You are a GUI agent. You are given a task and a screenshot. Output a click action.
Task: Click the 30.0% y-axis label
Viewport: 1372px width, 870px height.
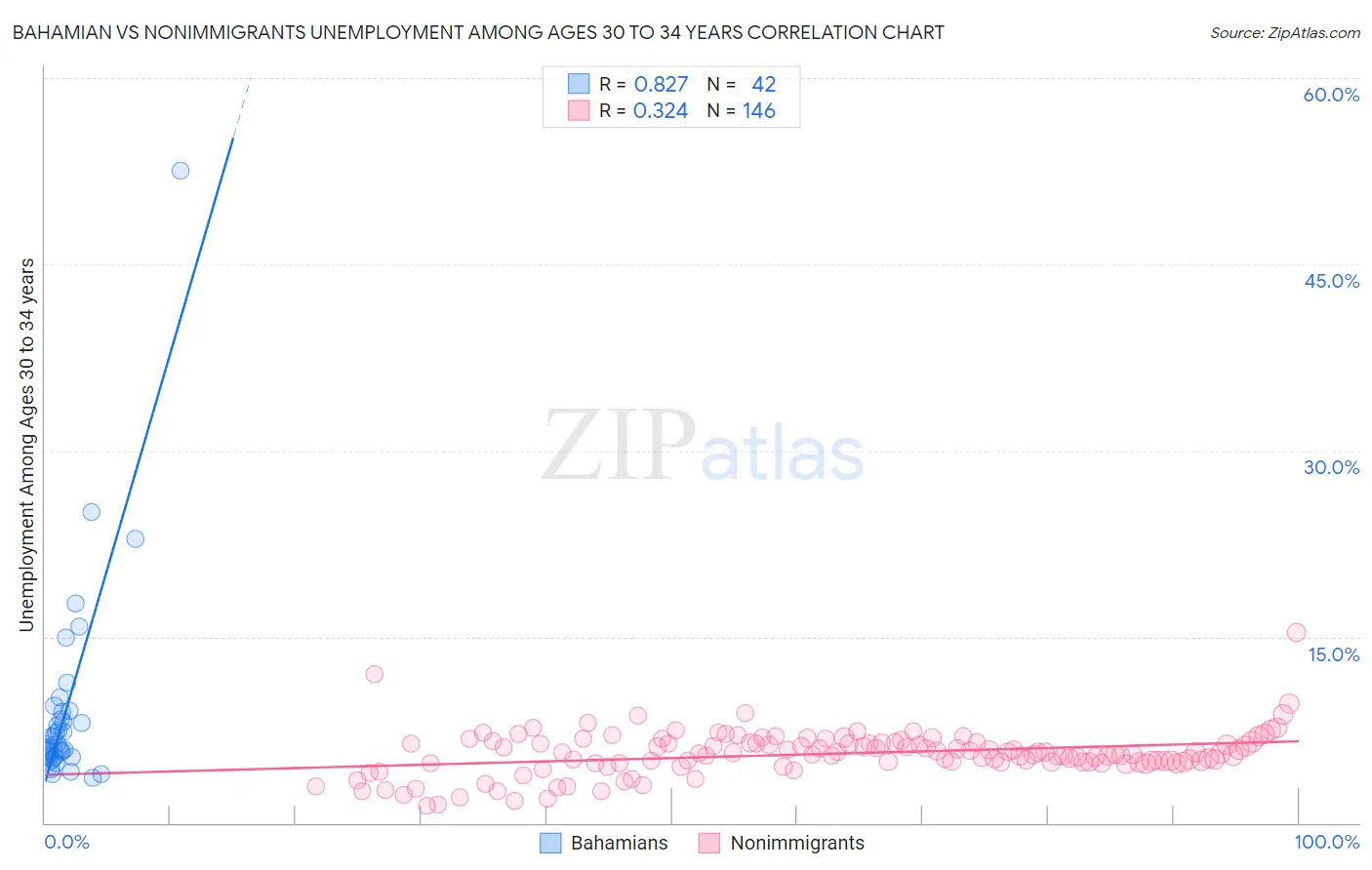click(1331, 467)
